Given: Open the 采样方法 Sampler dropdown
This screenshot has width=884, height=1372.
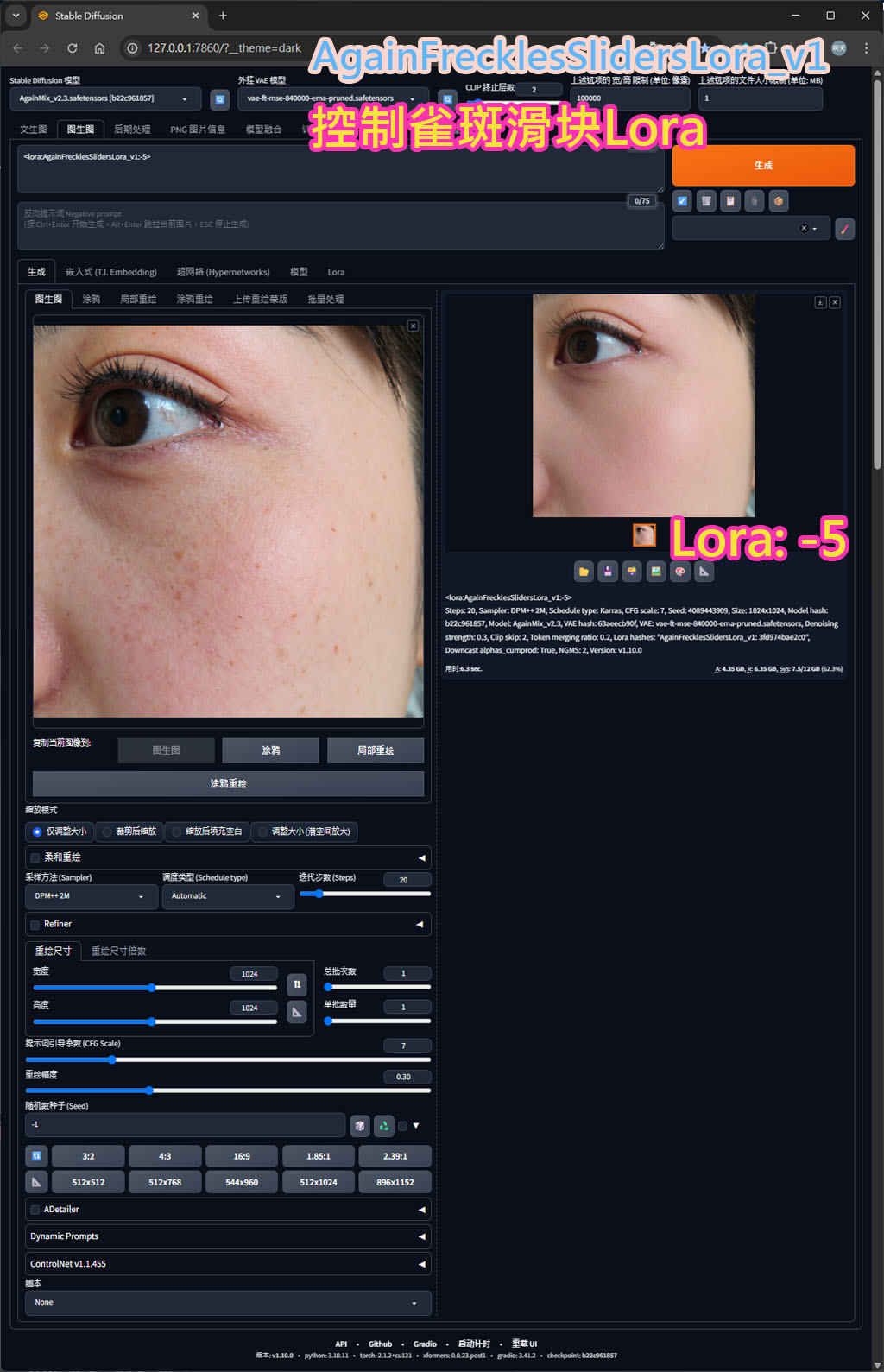Looking at the screenshot, I should (90, 896).
